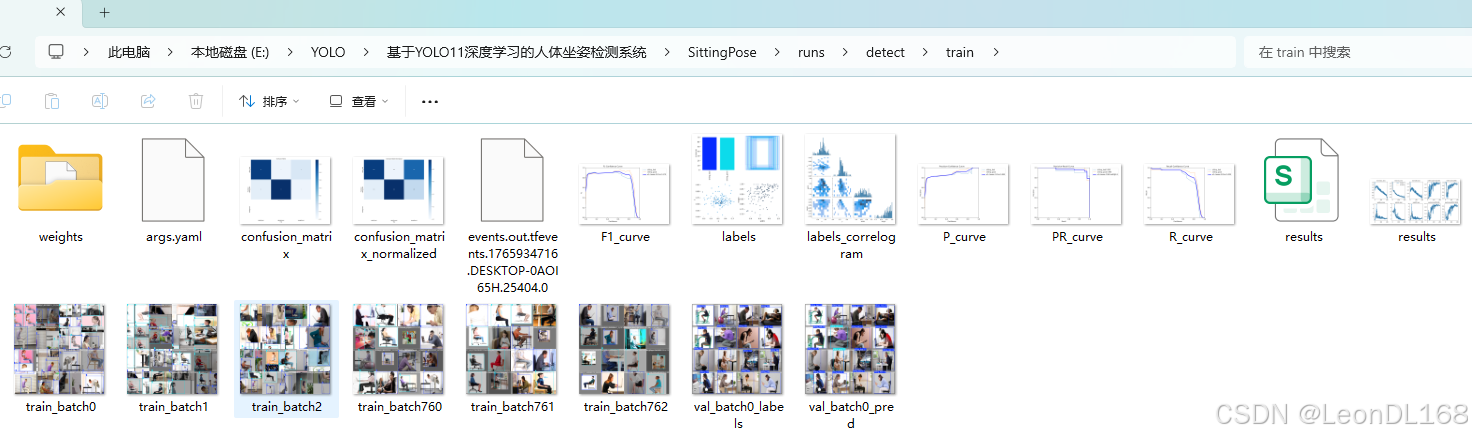
Task: Select the train_batch762 thumbnail
Action: 625,350
